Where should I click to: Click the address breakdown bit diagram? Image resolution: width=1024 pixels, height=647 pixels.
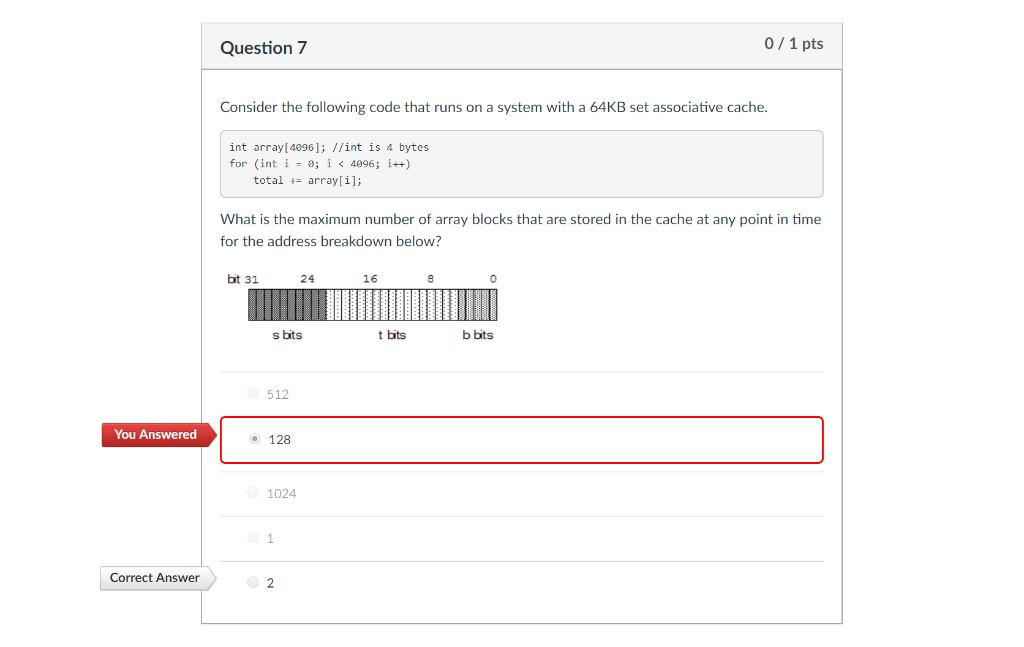click(x=372, y=303)
